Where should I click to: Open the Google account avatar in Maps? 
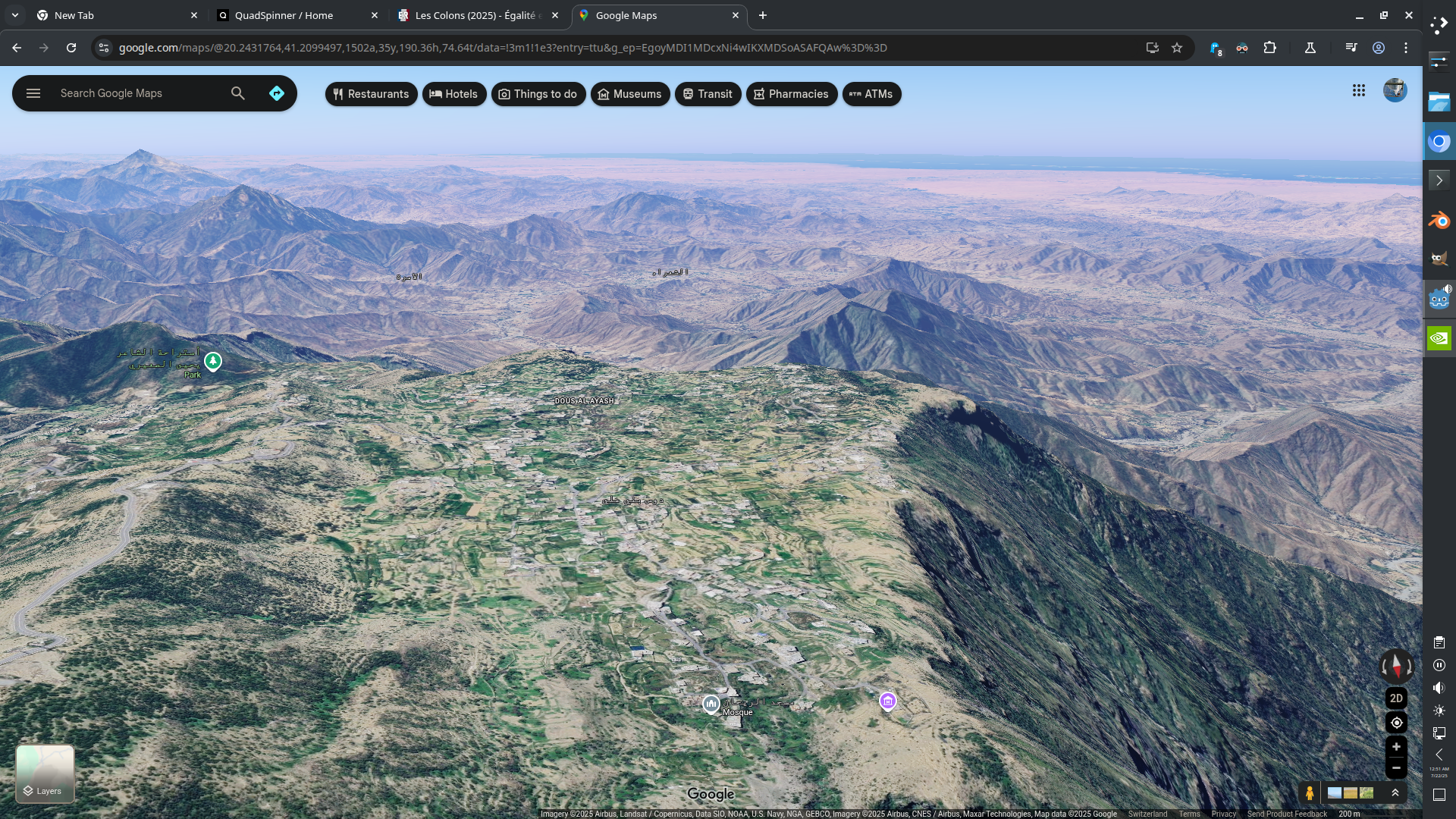pyautogui.click(x=1395, y=90)
